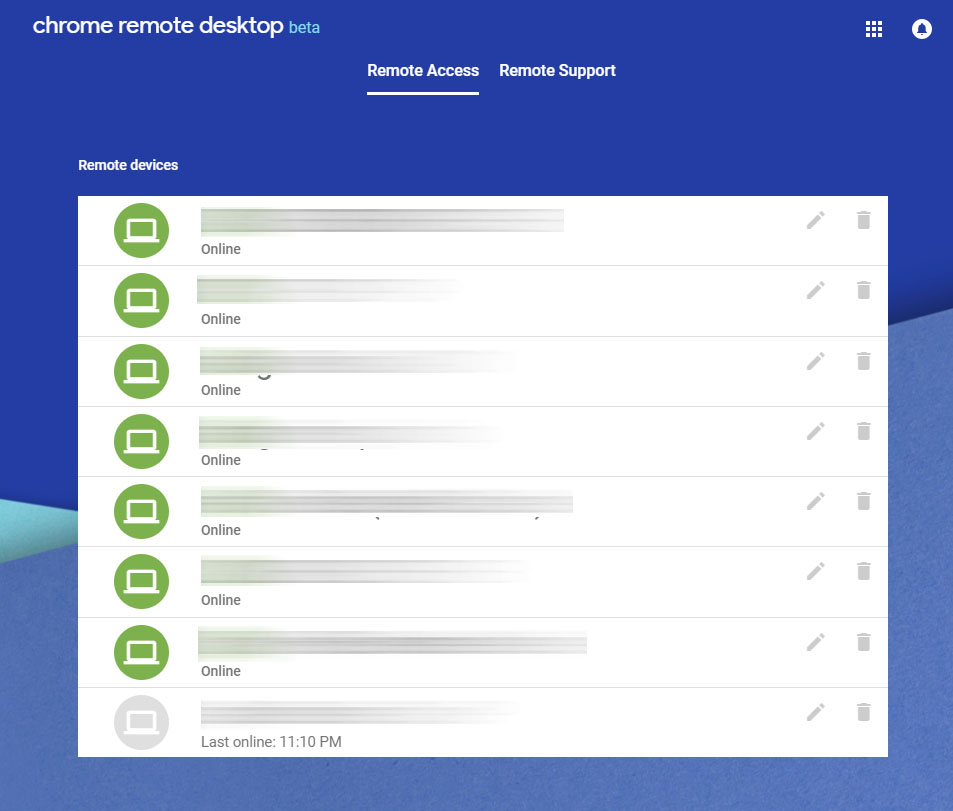Click the pencil icon on the fourth device row

click(x=815, y=430)
